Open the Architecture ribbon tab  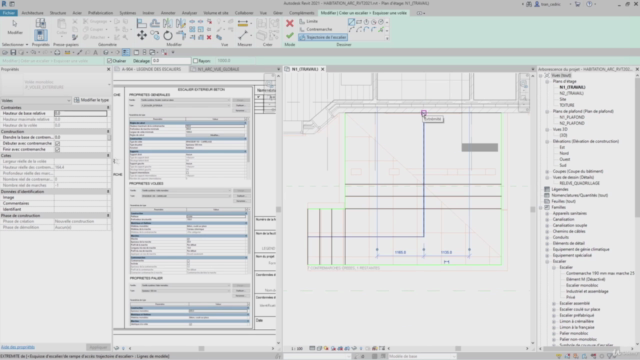pos(32,13)
